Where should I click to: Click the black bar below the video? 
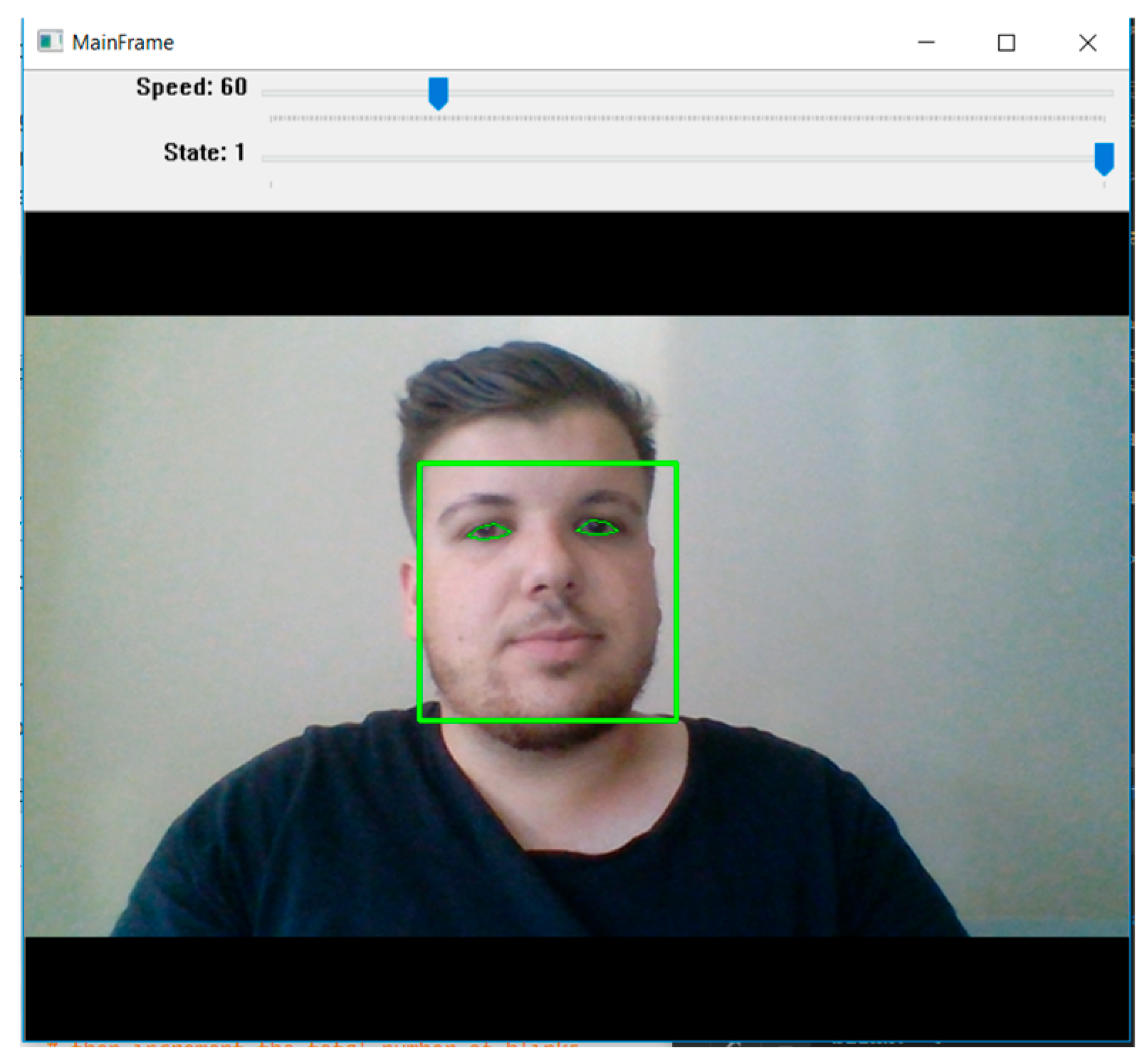577,988
